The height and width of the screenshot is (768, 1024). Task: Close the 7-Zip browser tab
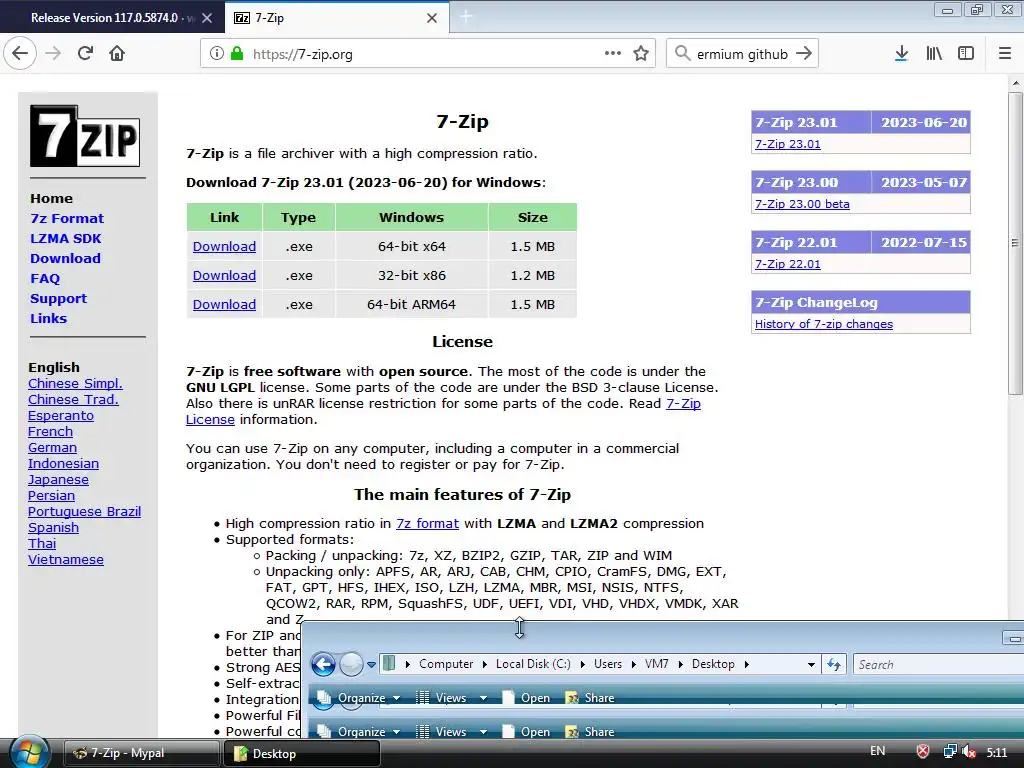(432, 18)
